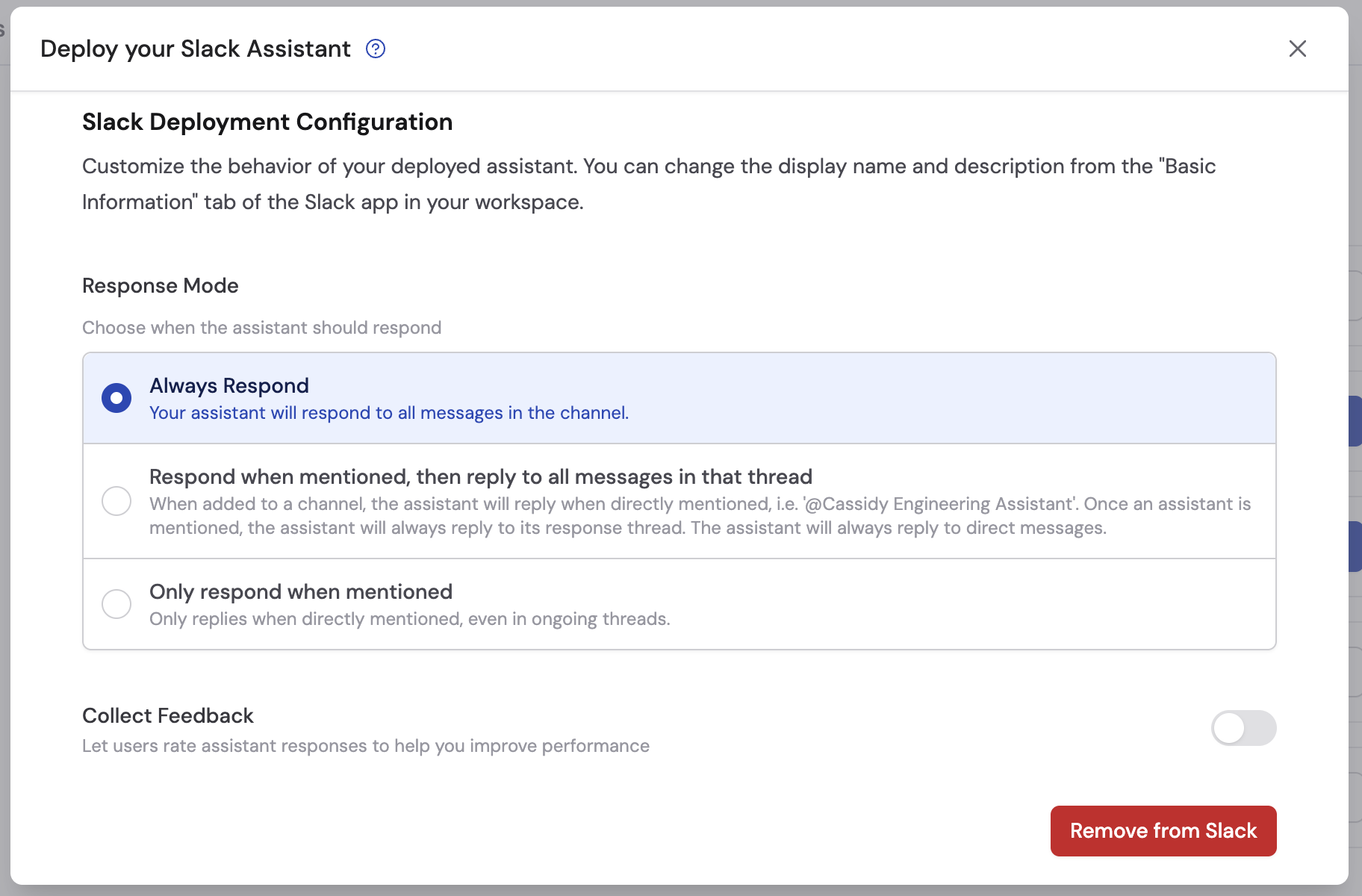Click the description text under Always Respond

click(389, 412)
